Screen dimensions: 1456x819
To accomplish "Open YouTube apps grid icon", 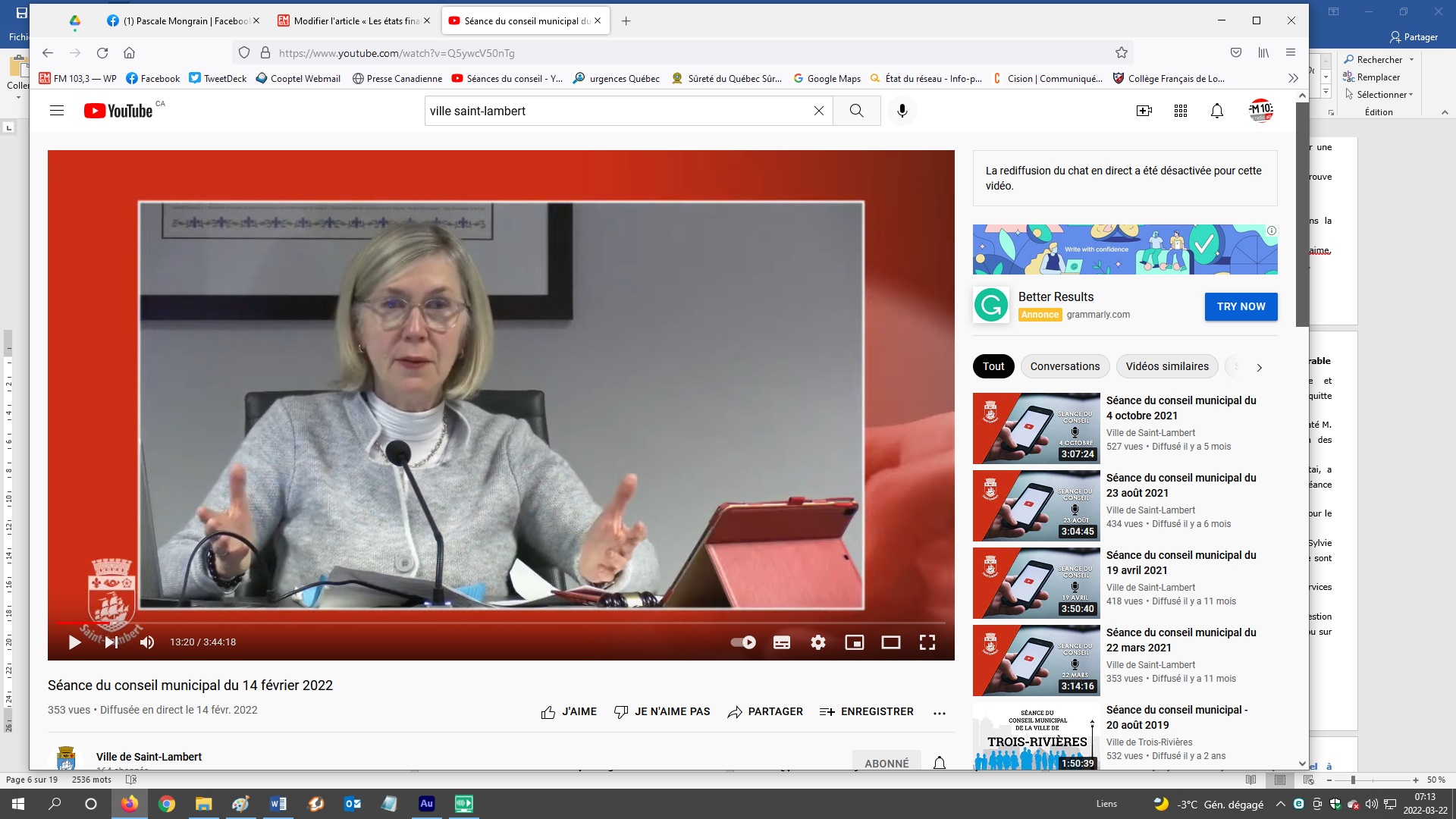I will [1180, 111].
